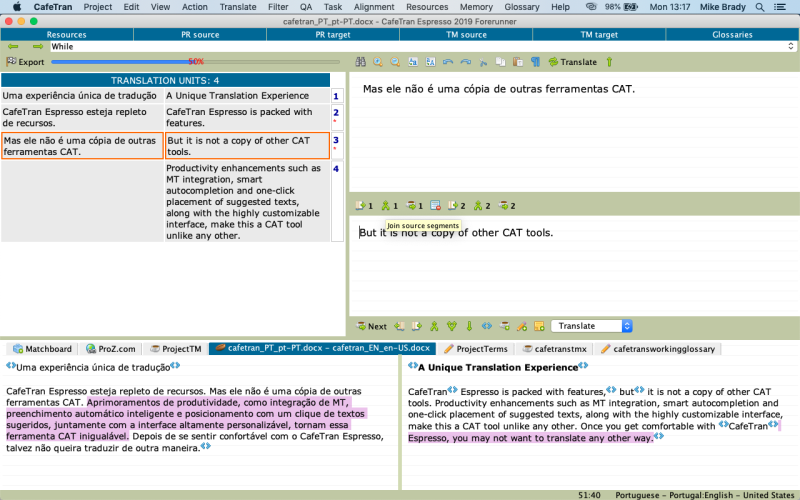Open the Memory menu
This screenshot has width=800, height=500.
(476, 7)
